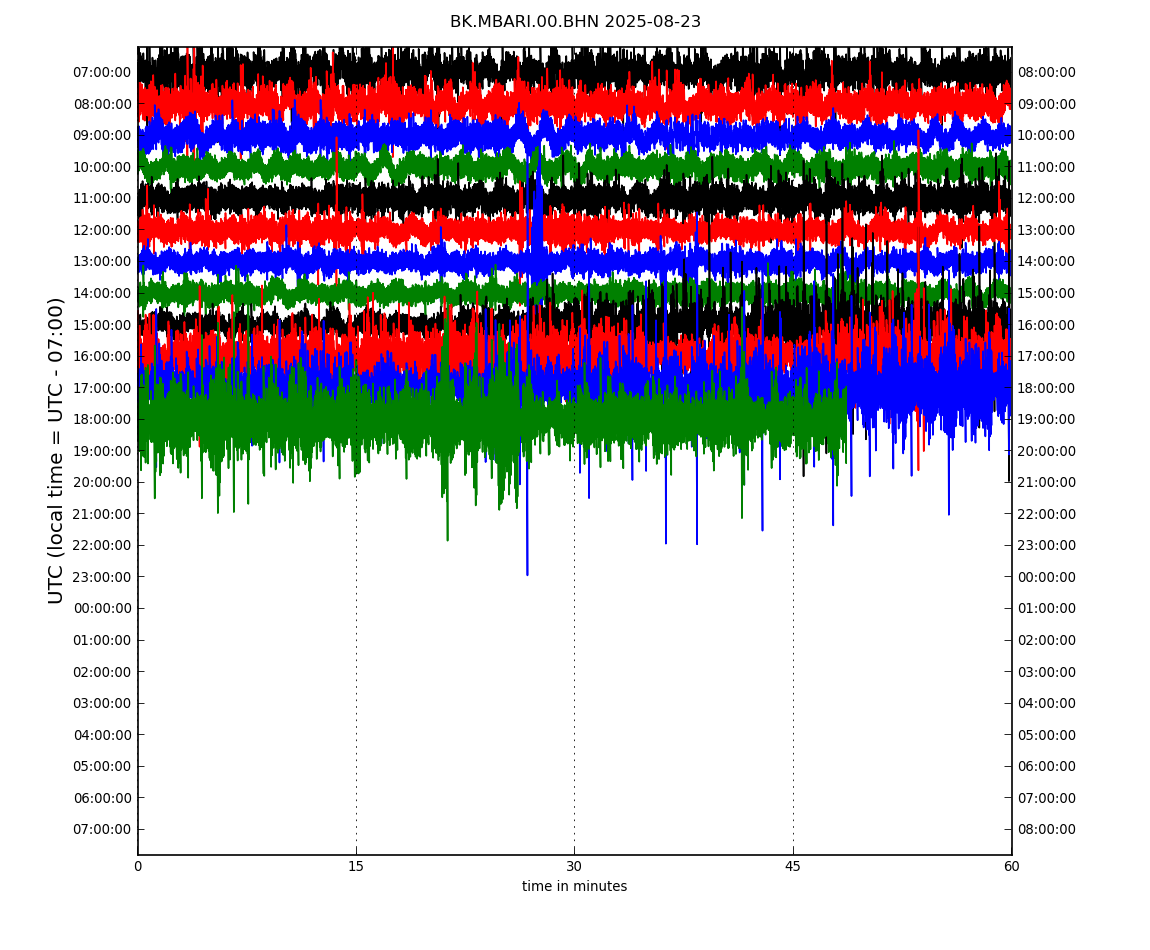Screen dimensions: 1150x950
Task: Select x-axis tick label 45
Action: 793,866
